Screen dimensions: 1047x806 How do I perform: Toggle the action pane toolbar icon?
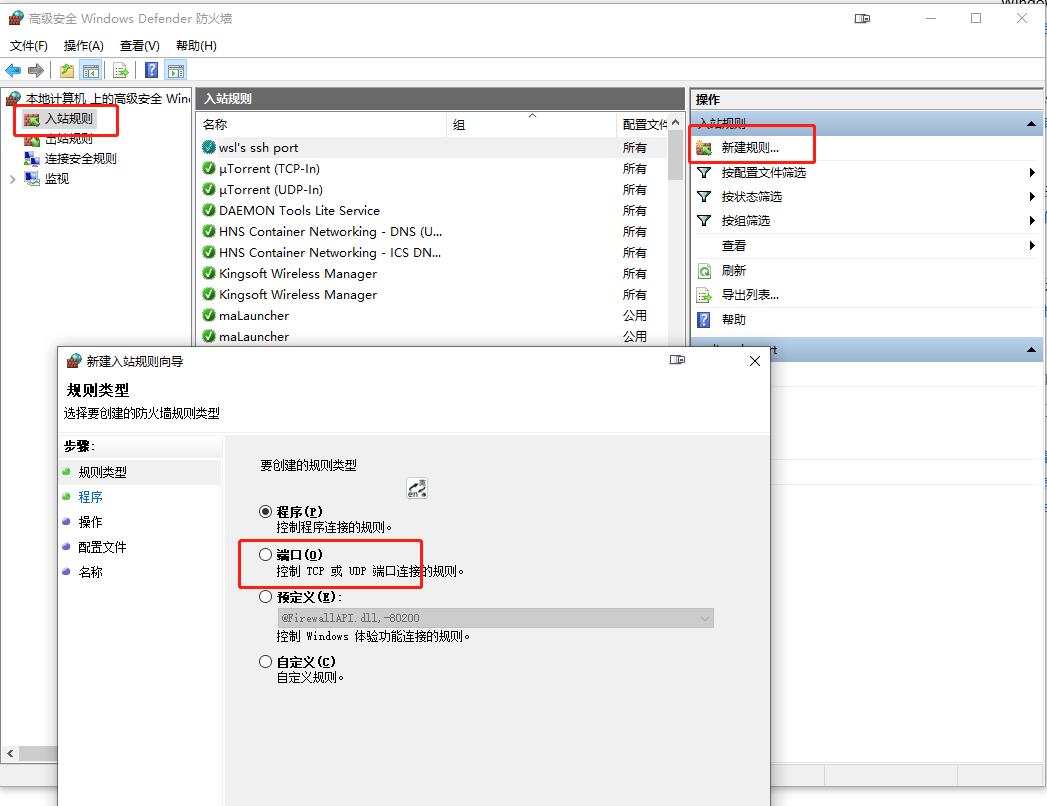tap(176, 70)
